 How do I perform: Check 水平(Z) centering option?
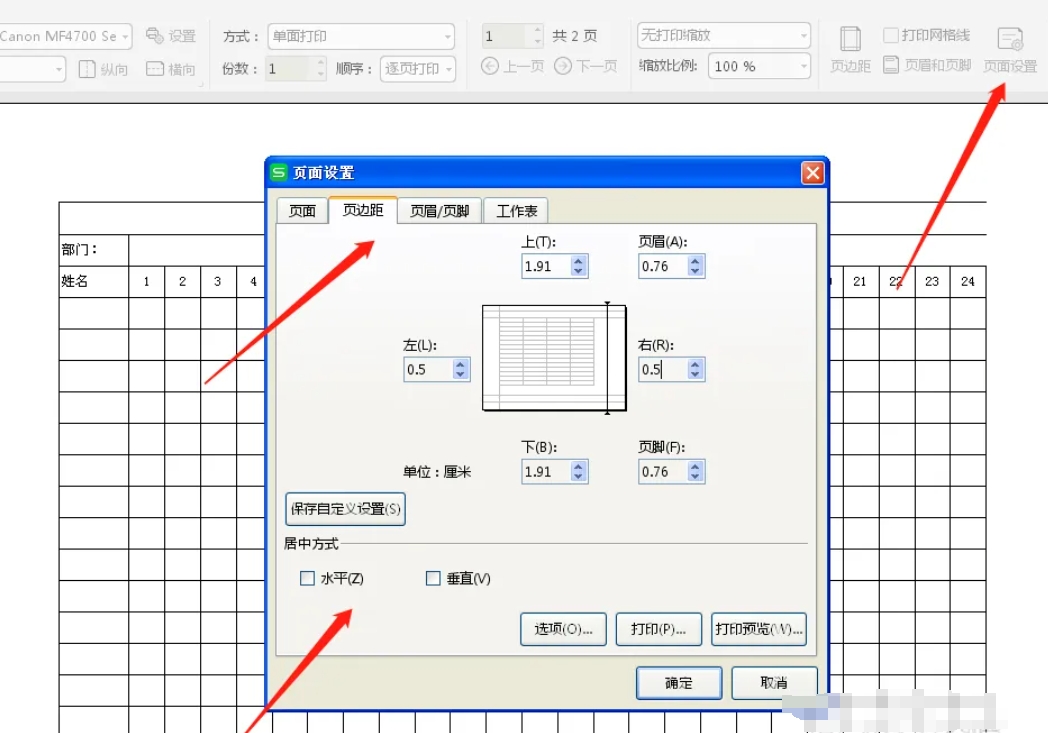tap(307, 578)
